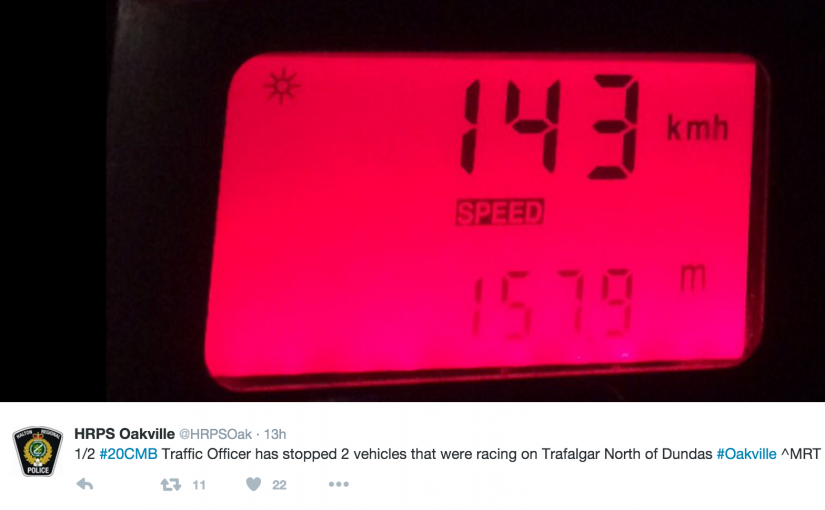Visit the HRPS Oakville profile name
825x510 pixels.
(x=124, y=434)
